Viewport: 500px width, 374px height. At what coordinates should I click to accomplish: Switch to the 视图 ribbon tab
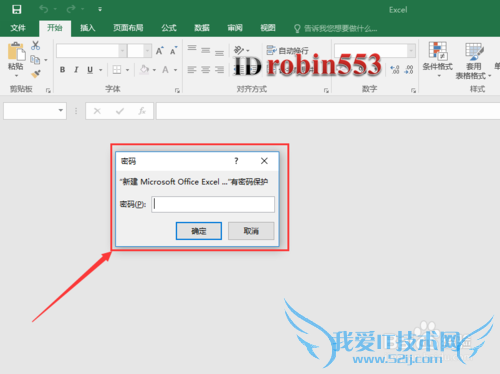point(268,28)
